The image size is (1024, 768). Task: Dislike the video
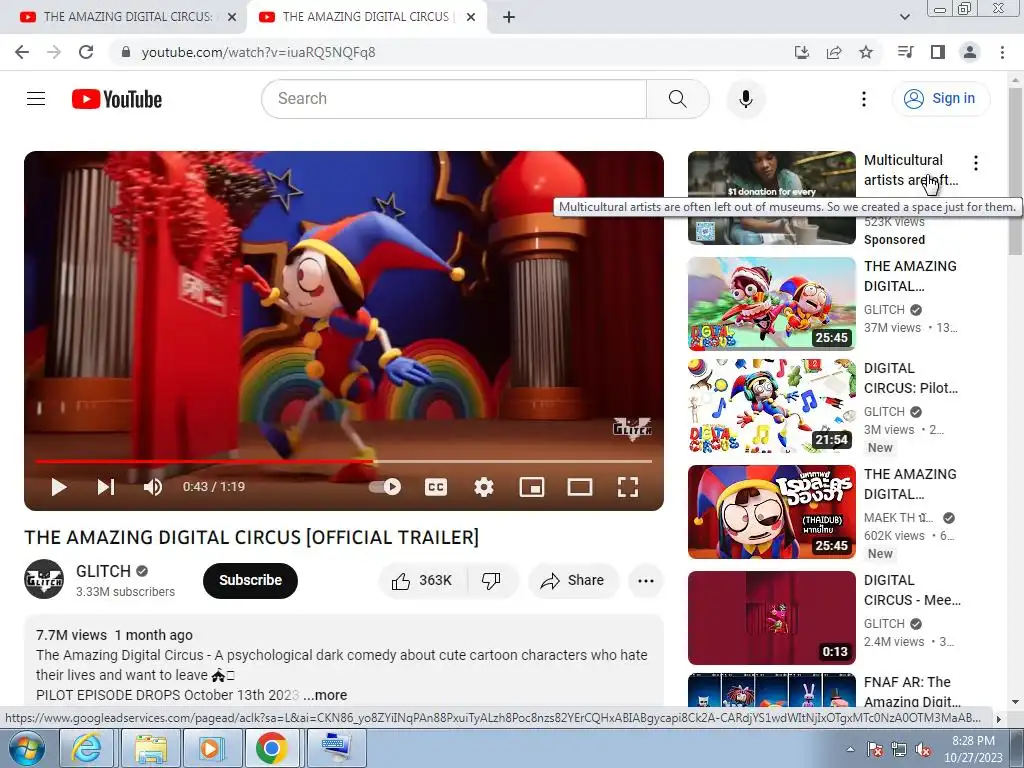pos(491,581)
